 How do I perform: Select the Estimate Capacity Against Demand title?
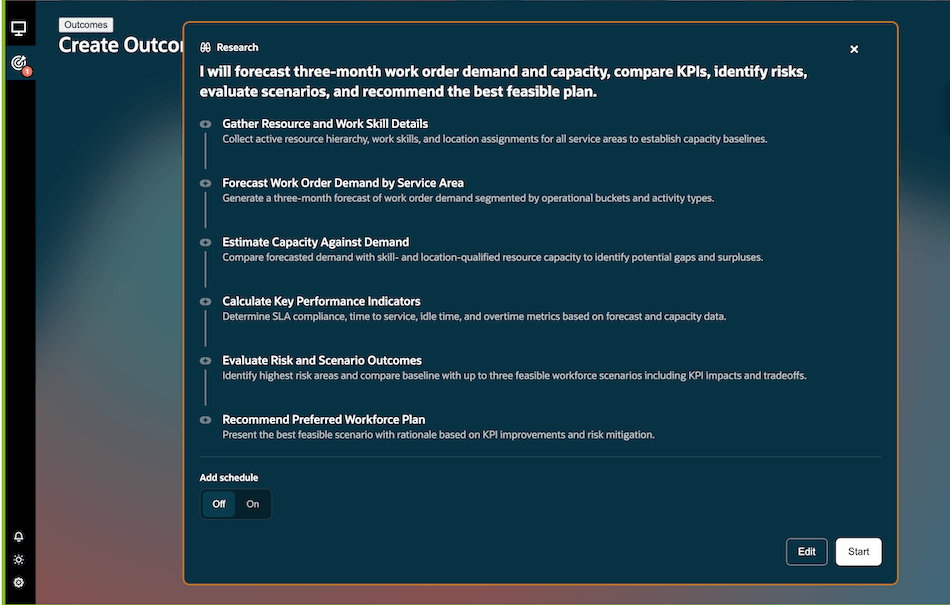316,242
